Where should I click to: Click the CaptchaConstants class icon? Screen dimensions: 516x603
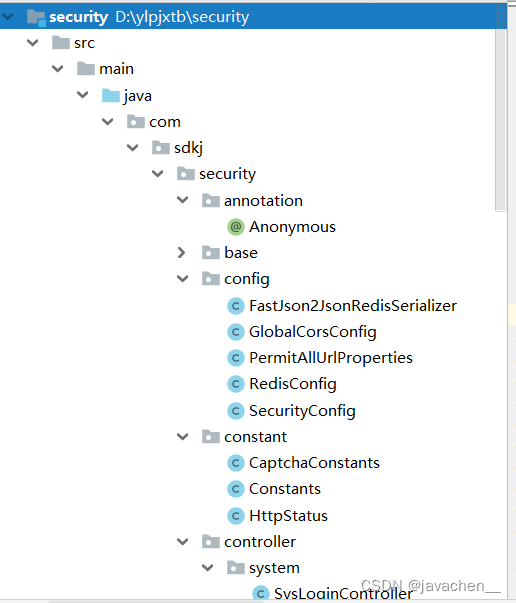(x=236, y=463)
